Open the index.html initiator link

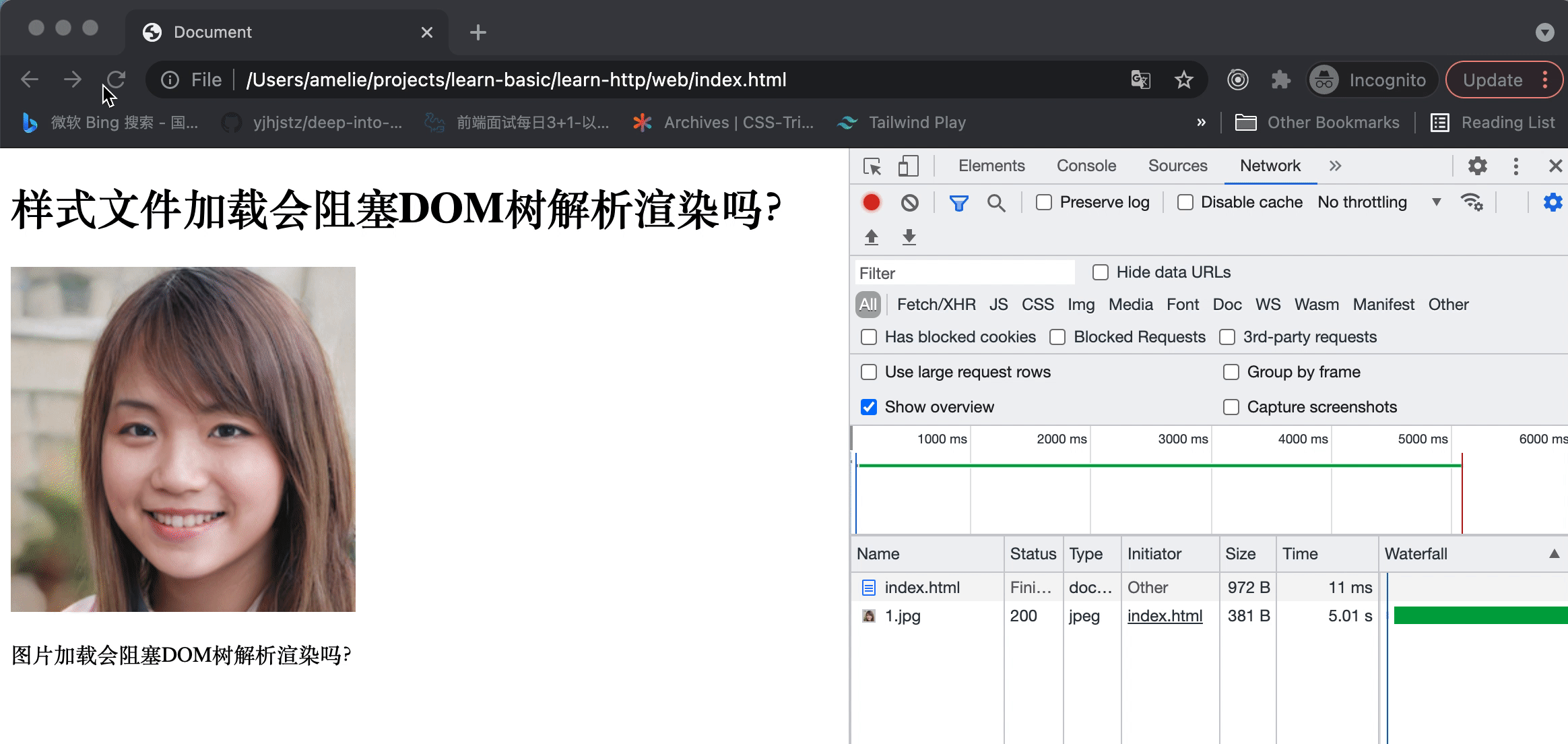tap(1165, 615)
